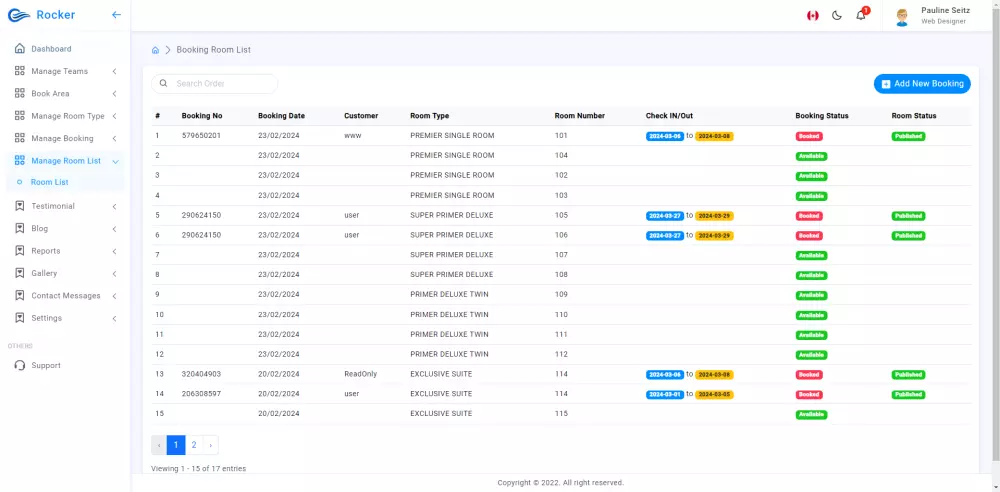Viewport: 1000px width, 492px height.
Task: Click the next page arrow in pagination
Action: click(210, 445)
